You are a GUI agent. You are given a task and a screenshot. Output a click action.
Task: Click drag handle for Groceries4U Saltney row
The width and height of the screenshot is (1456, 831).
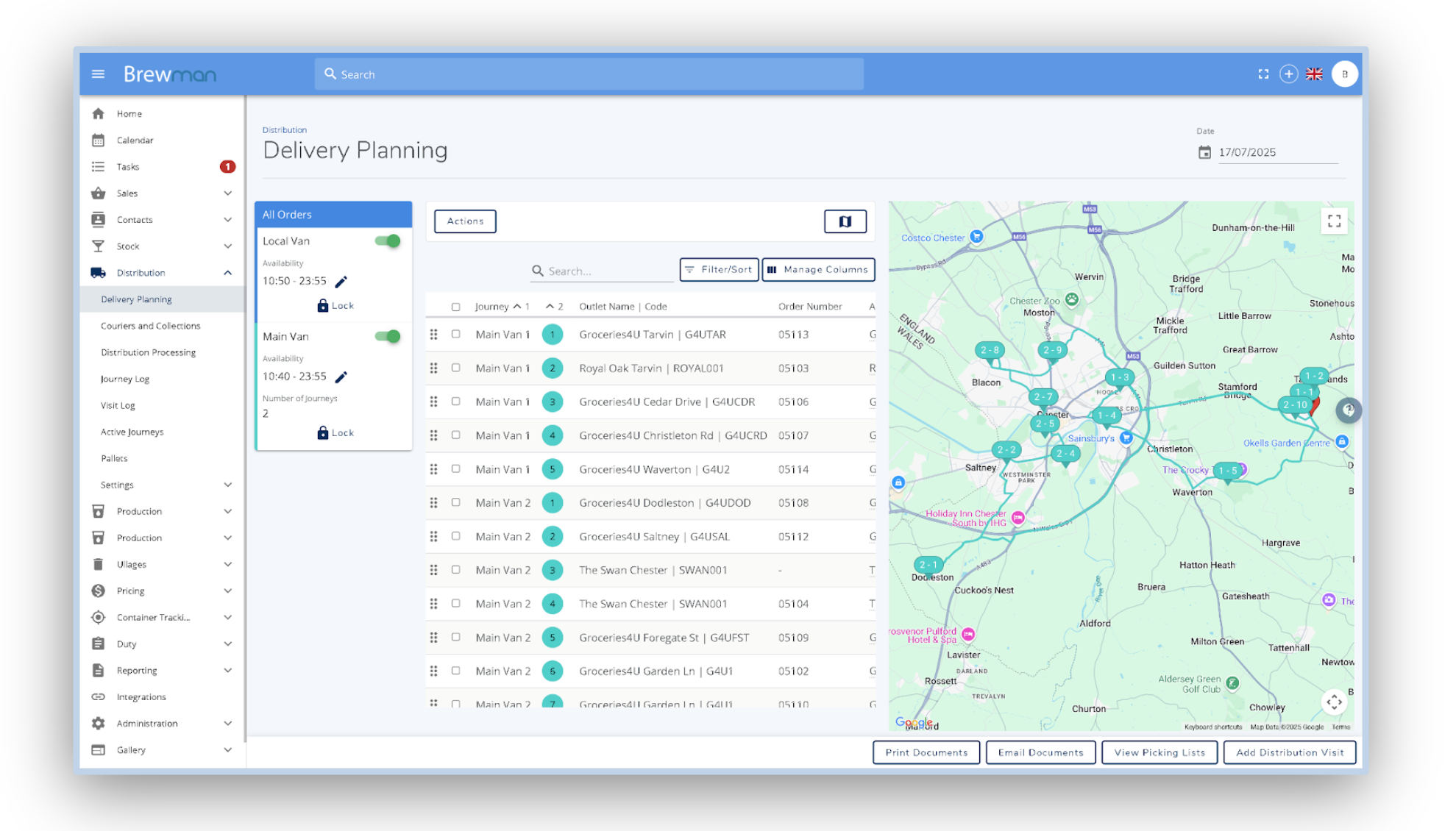click(x=433, y=537)
